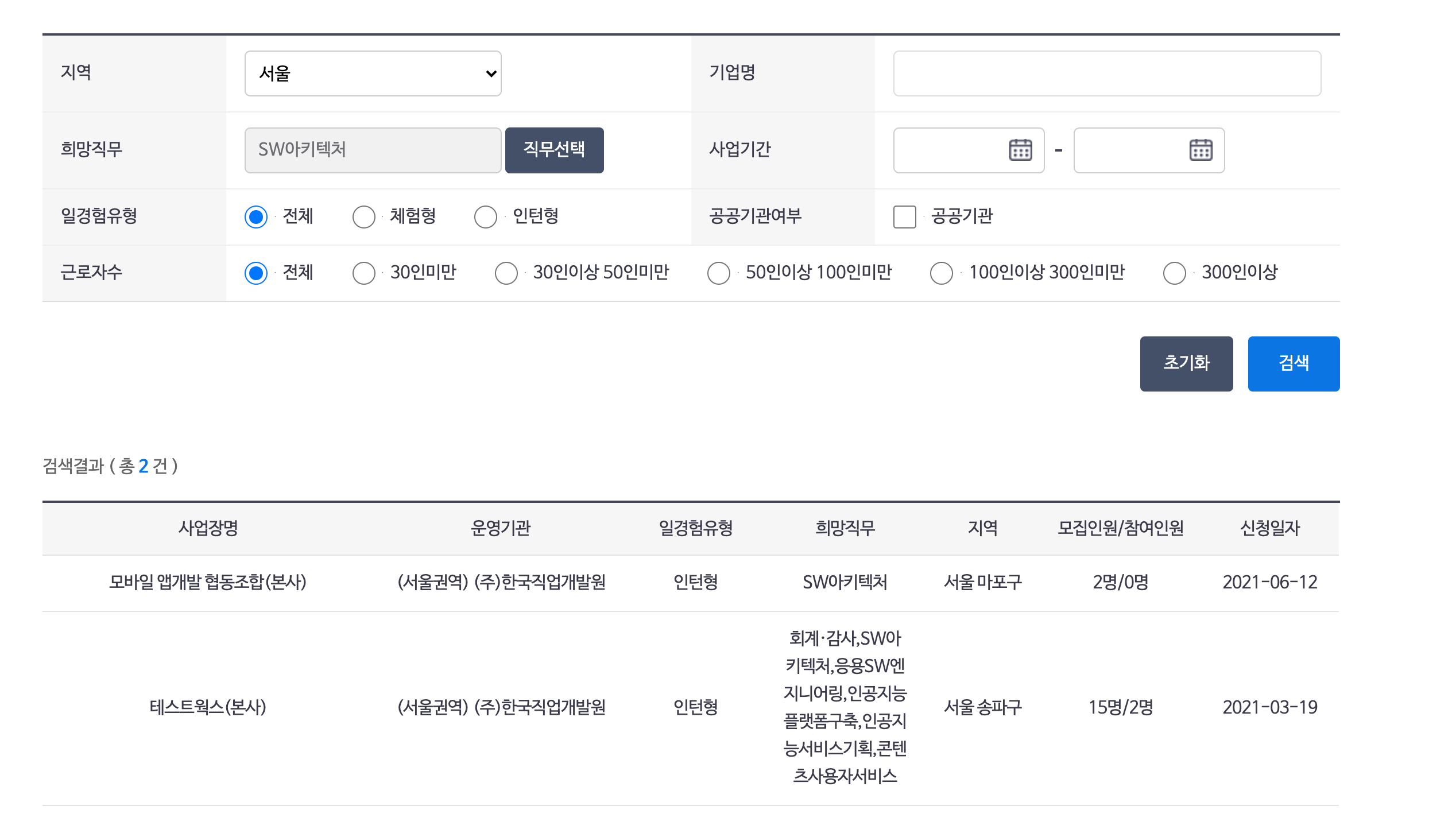This screenshot has height=837, width=1456.
Task: Open the end date calendar icon
Action: click(x=1200, y=150)
